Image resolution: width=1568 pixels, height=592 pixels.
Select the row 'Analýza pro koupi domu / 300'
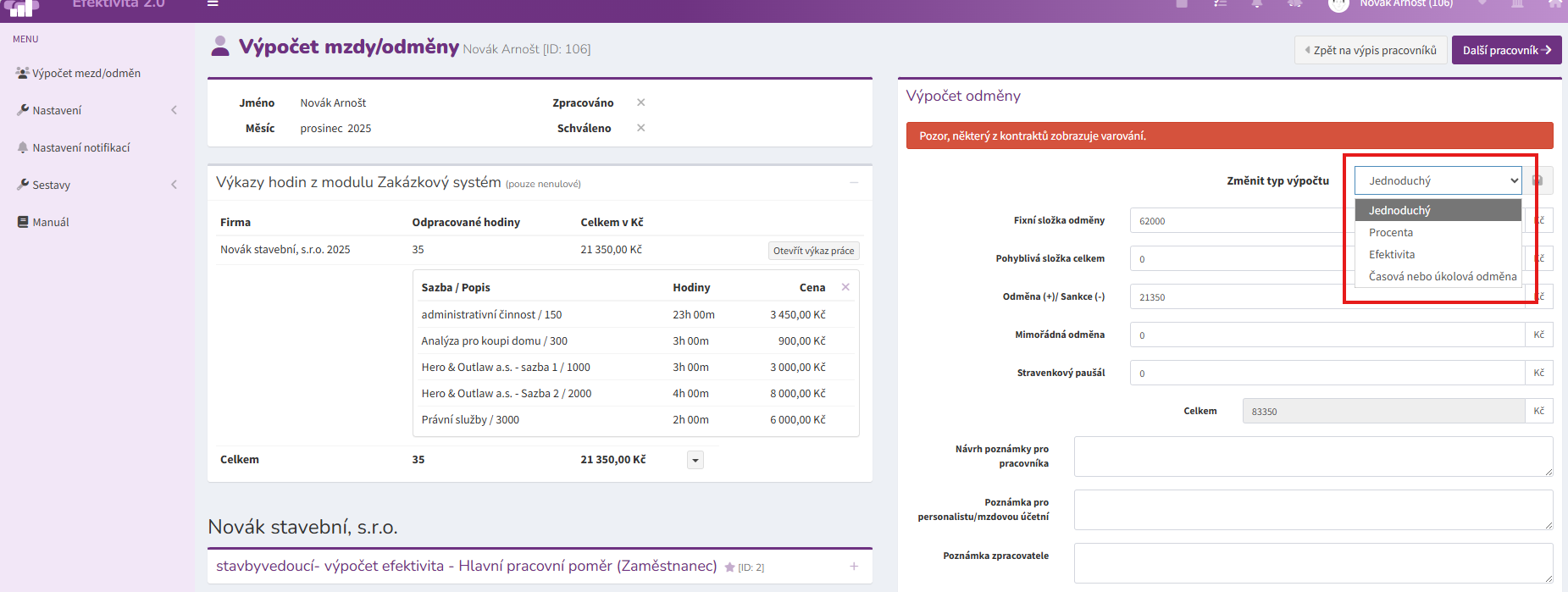click(x=635, y=340)
